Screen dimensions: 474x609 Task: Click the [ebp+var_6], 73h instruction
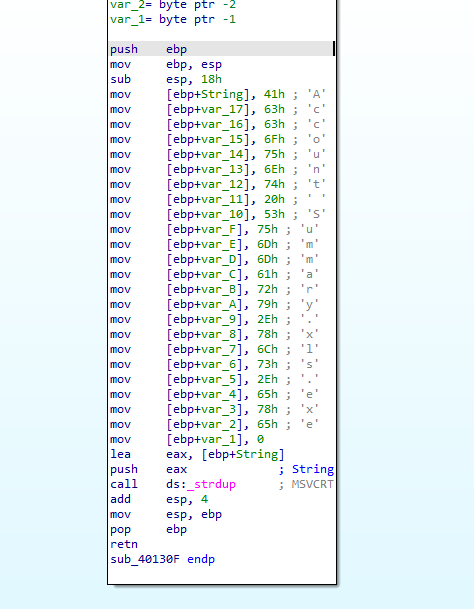point(214,365)
